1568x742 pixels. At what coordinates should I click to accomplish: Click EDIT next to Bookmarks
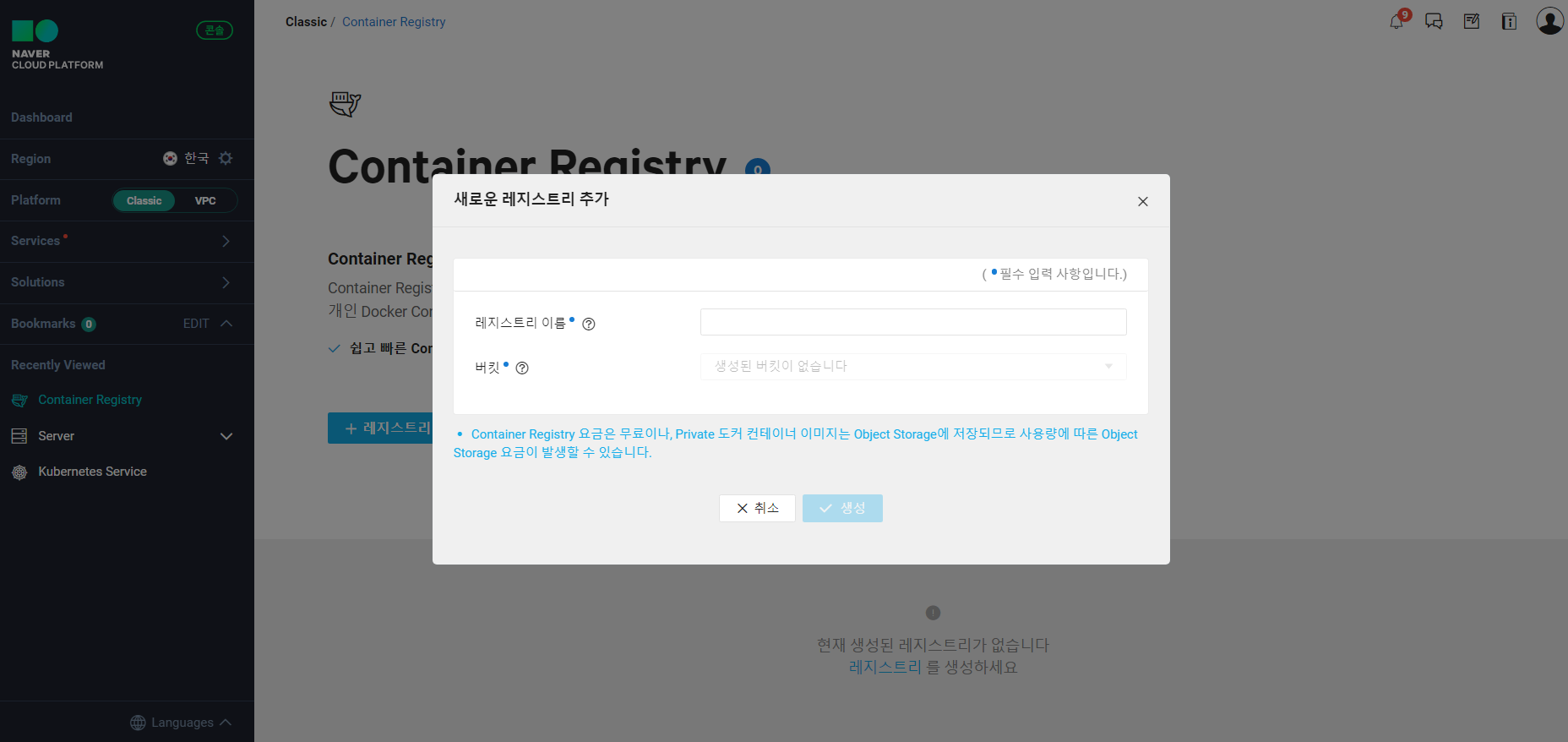tap(196, 324)
